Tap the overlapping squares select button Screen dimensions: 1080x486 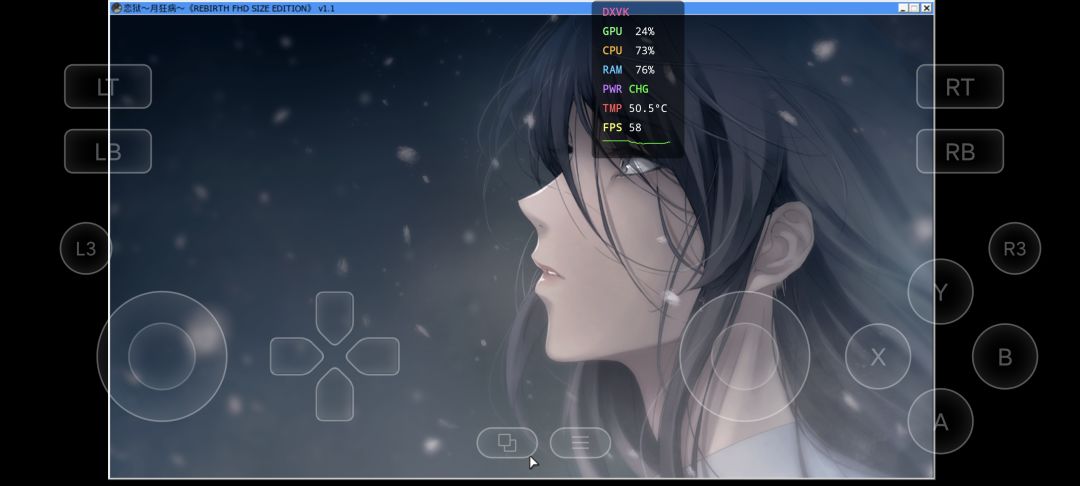click(507, 443)
